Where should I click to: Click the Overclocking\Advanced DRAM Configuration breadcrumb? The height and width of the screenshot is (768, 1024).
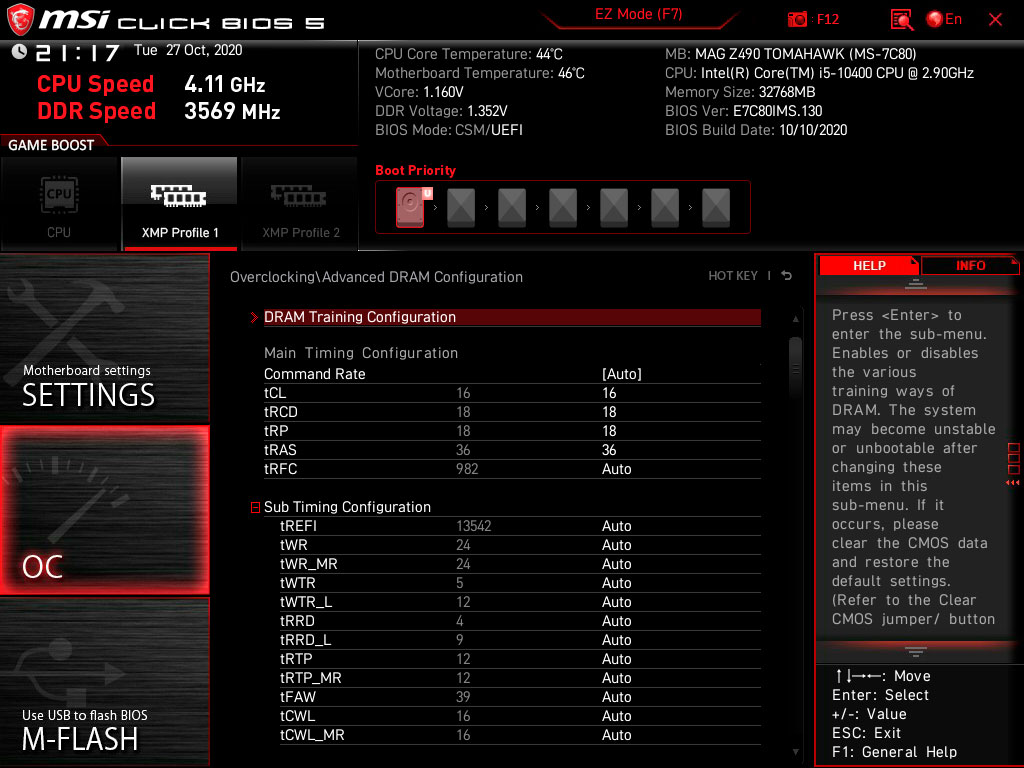point(376,277)
